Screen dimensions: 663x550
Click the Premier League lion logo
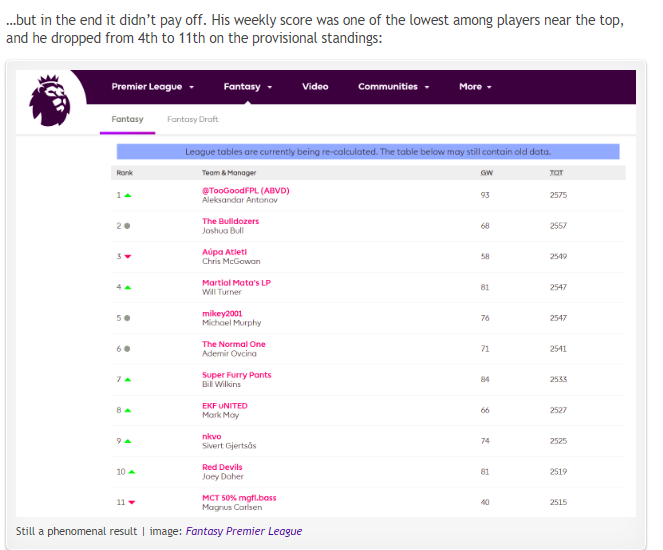49,100
